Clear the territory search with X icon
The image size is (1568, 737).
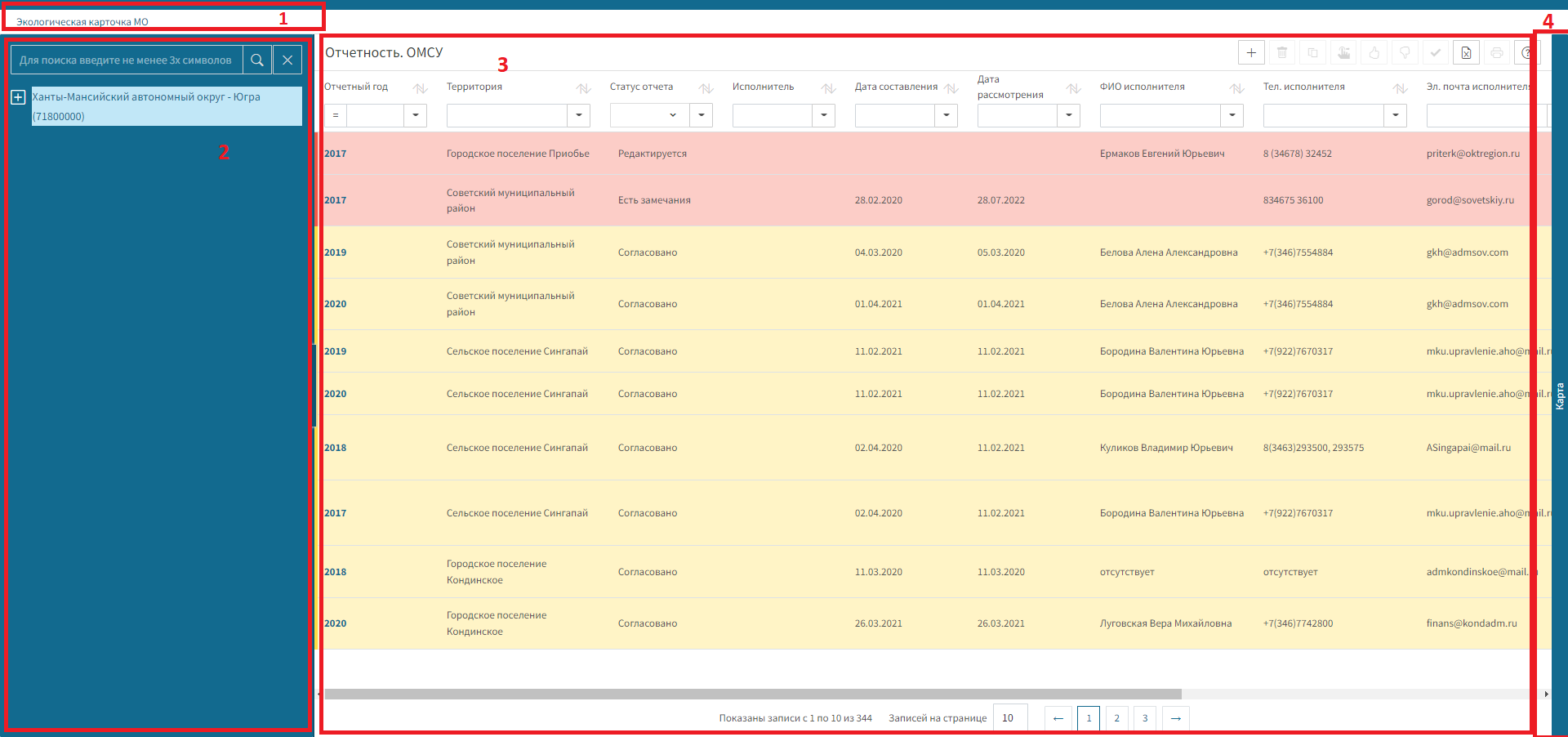(x=287, y=60)
